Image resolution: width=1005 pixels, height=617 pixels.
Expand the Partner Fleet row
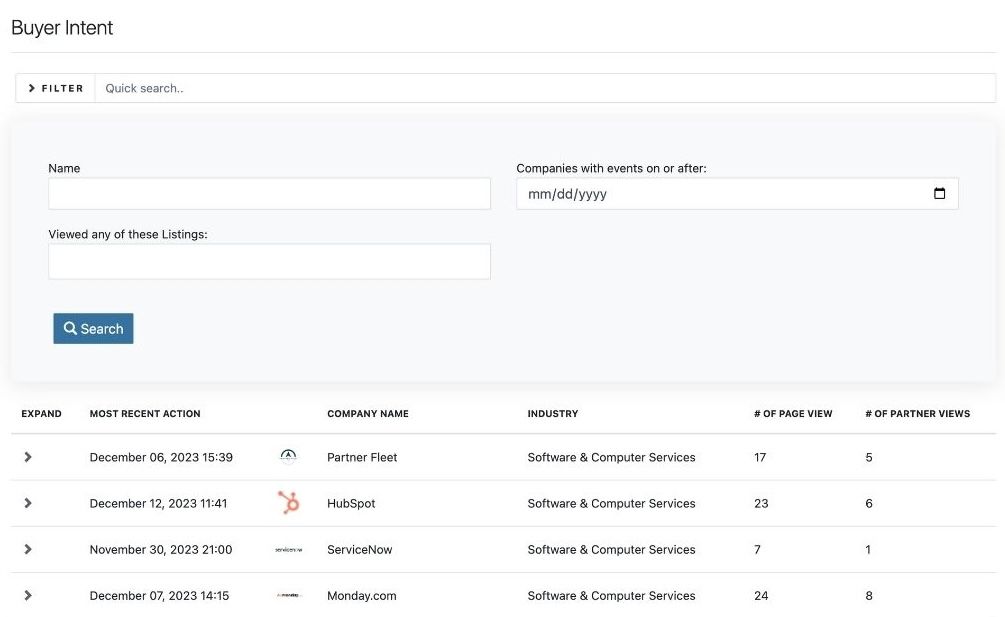pyautogui.click(x=28, y=456)
